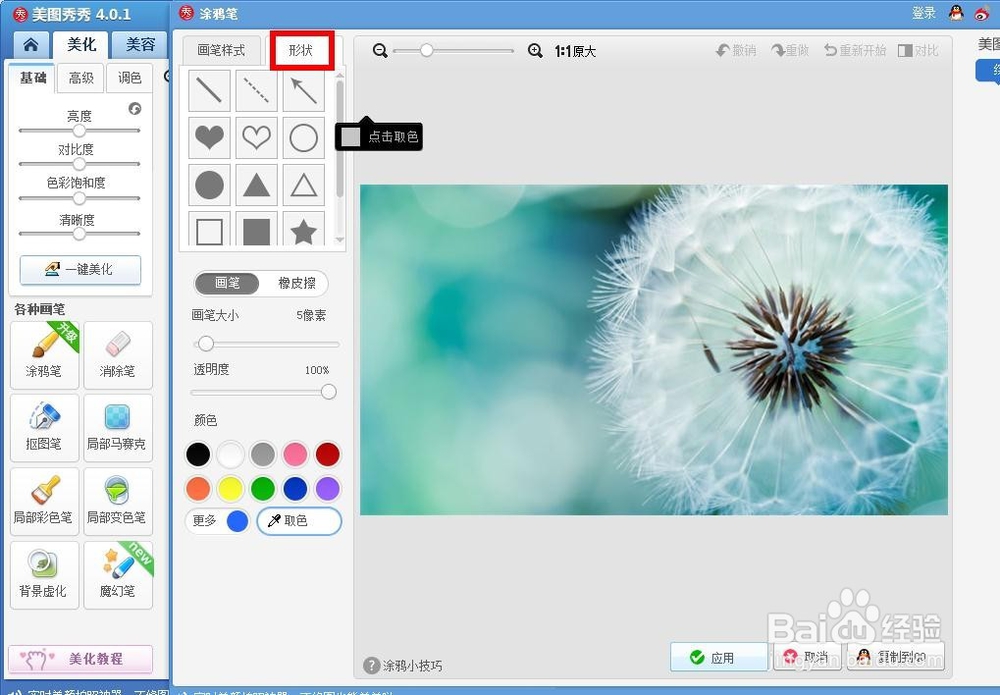Open the 背景虚化 background blur tool

[x=45, y=575]
